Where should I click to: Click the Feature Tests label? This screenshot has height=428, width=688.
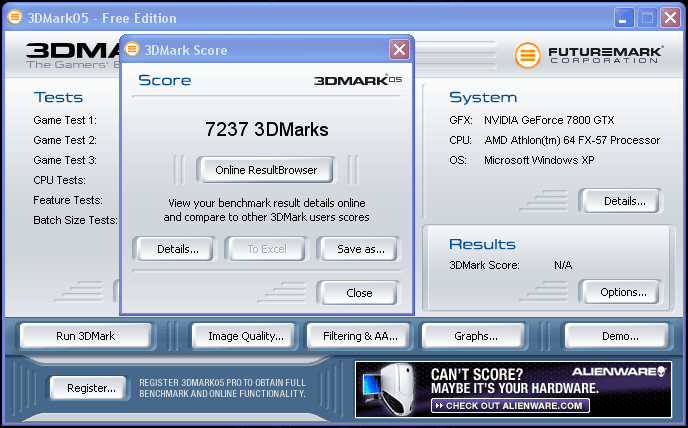[x=68, y=200]
